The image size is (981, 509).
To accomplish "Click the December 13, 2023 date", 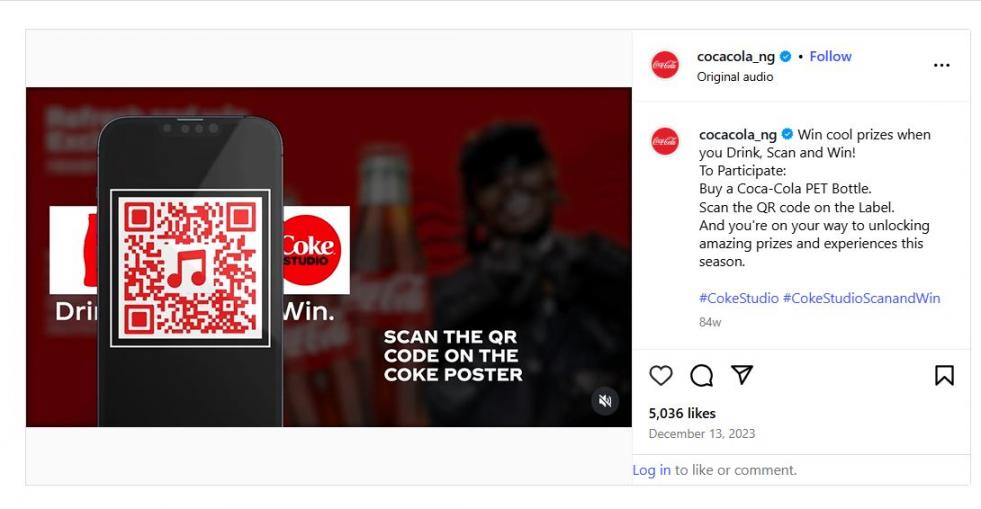I will (702, 433).
